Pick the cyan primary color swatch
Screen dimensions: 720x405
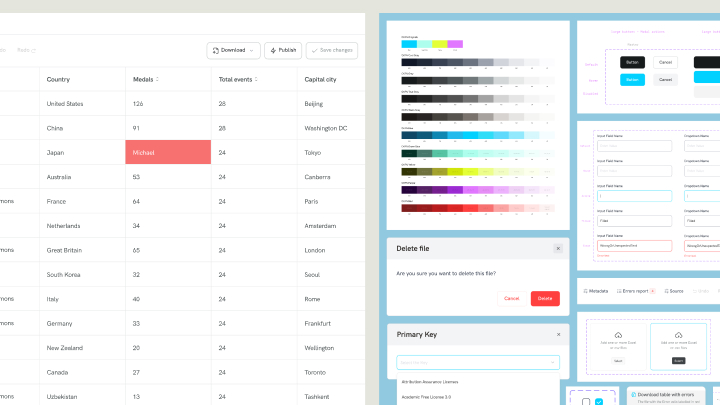click(x=409, y=44)
